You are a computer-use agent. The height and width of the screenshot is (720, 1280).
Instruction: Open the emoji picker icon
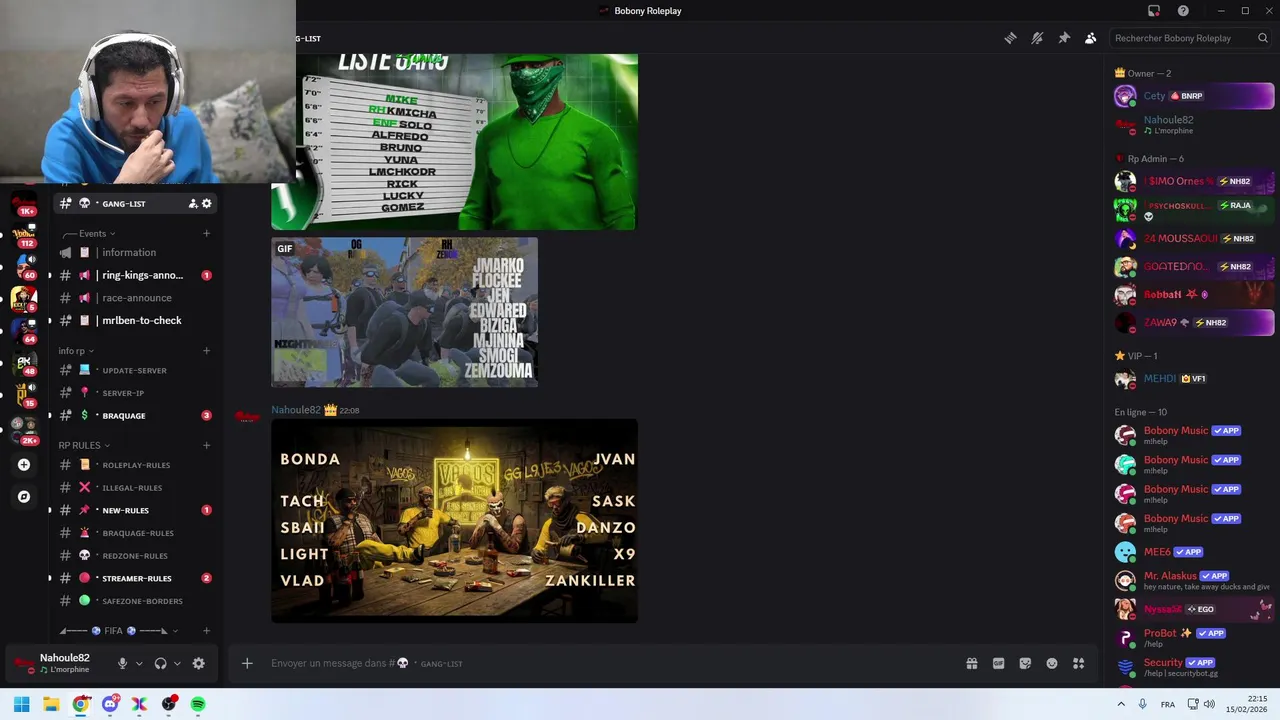[x=1052, y=663]
